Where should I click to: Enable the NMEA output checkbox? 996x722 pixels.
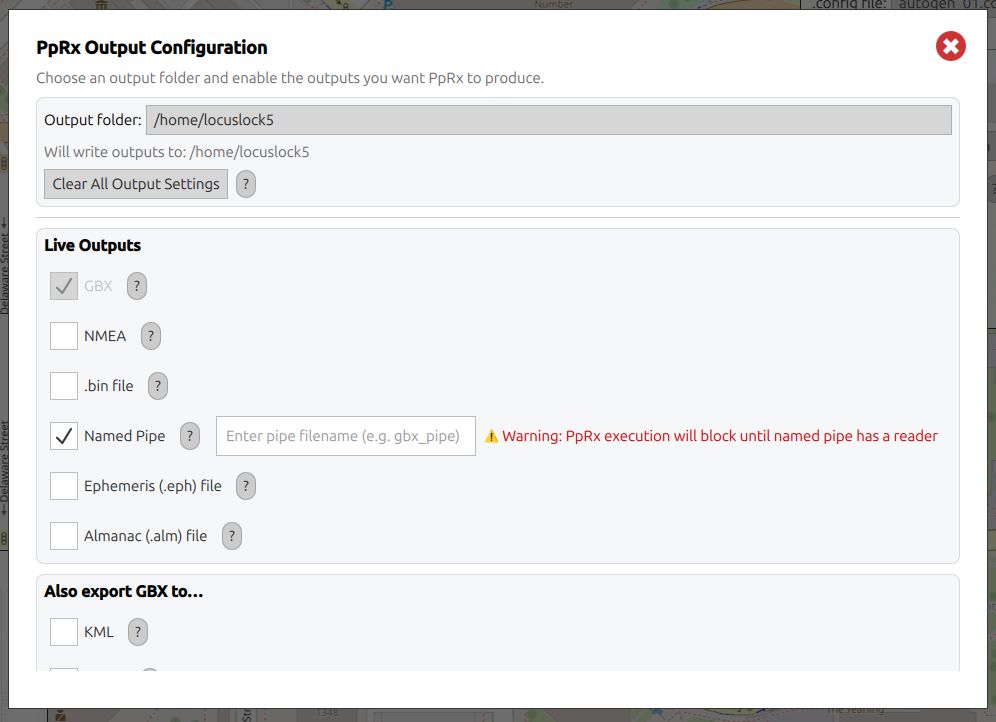coord(64,336)
